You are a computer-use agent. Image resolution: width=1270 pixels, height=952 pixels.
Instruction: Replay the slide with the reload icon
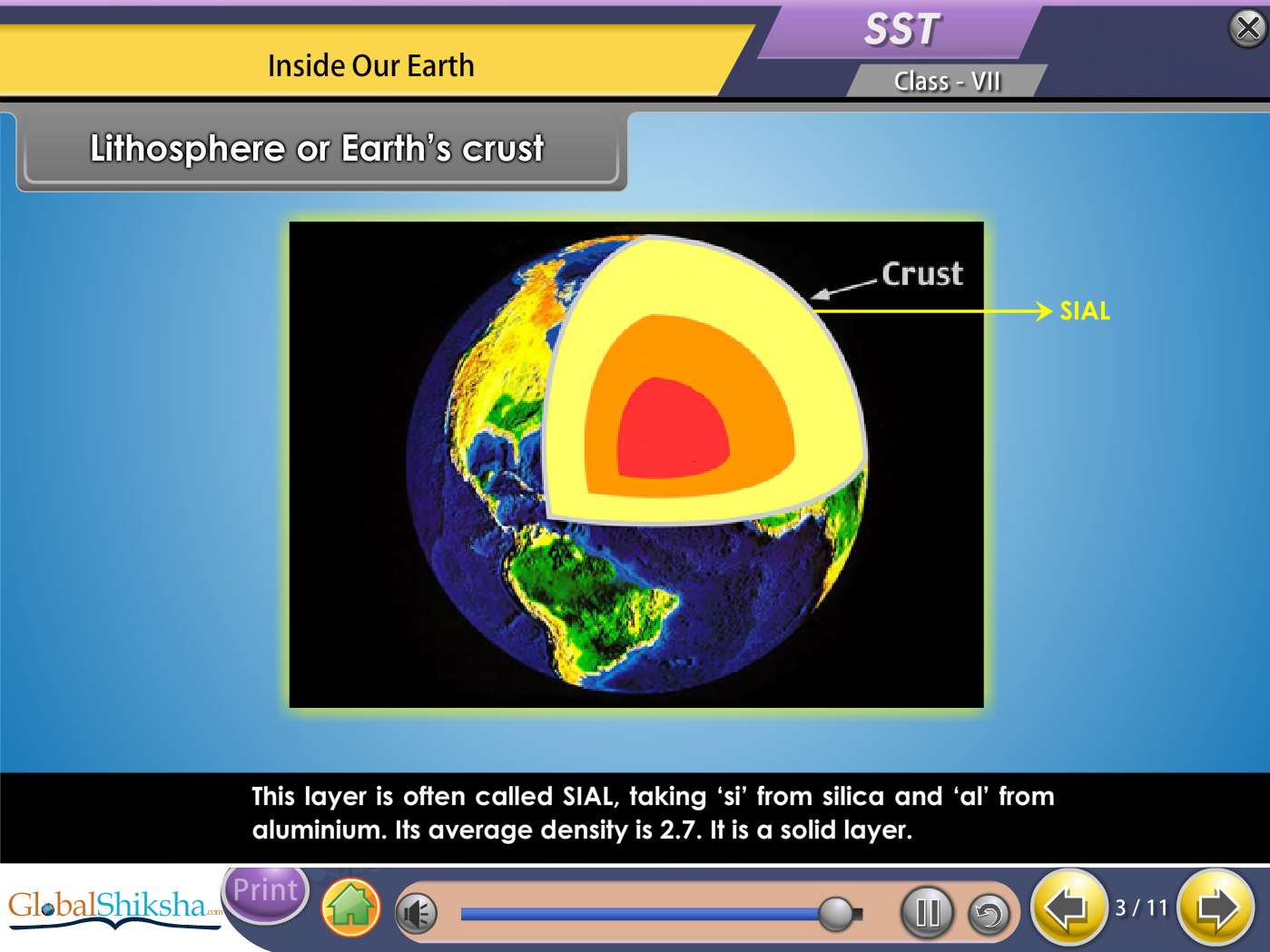tap(989, 914)
